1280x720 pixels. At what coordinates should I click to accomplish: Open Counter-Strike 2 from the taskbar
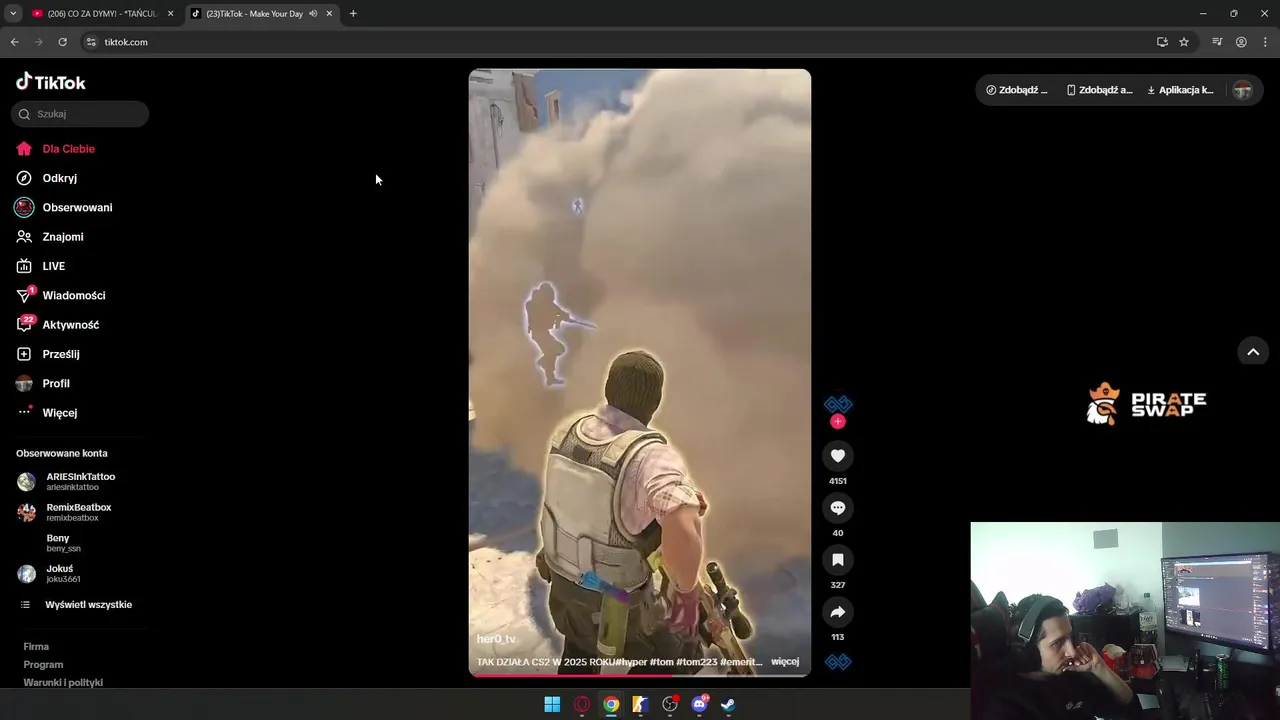640,705
